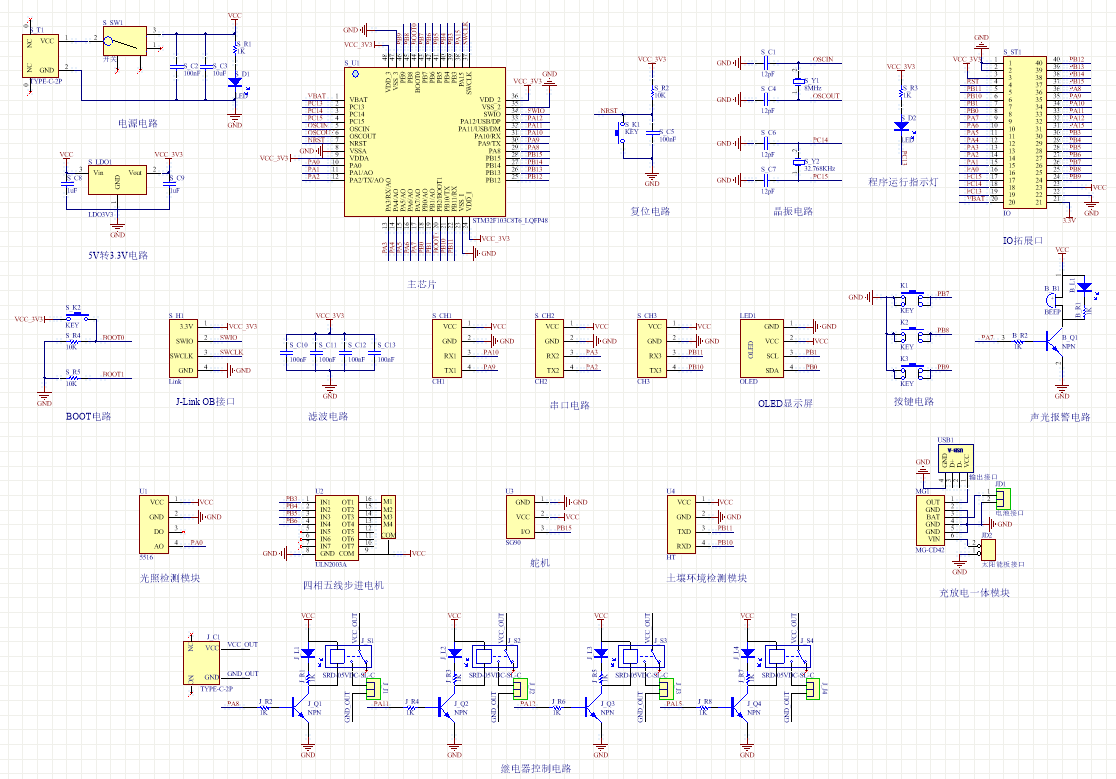The image size is (1116, 779).
Task: Select the S_K2 BOOT KEY switch
Action: point(76,317)
